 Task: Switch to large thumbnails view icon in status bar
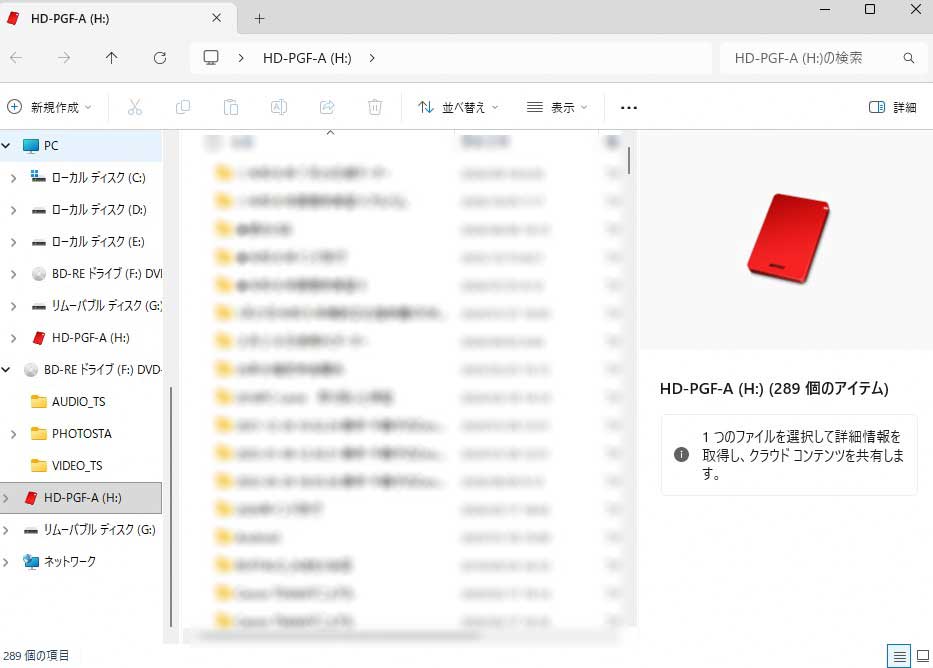click(923, 656)
